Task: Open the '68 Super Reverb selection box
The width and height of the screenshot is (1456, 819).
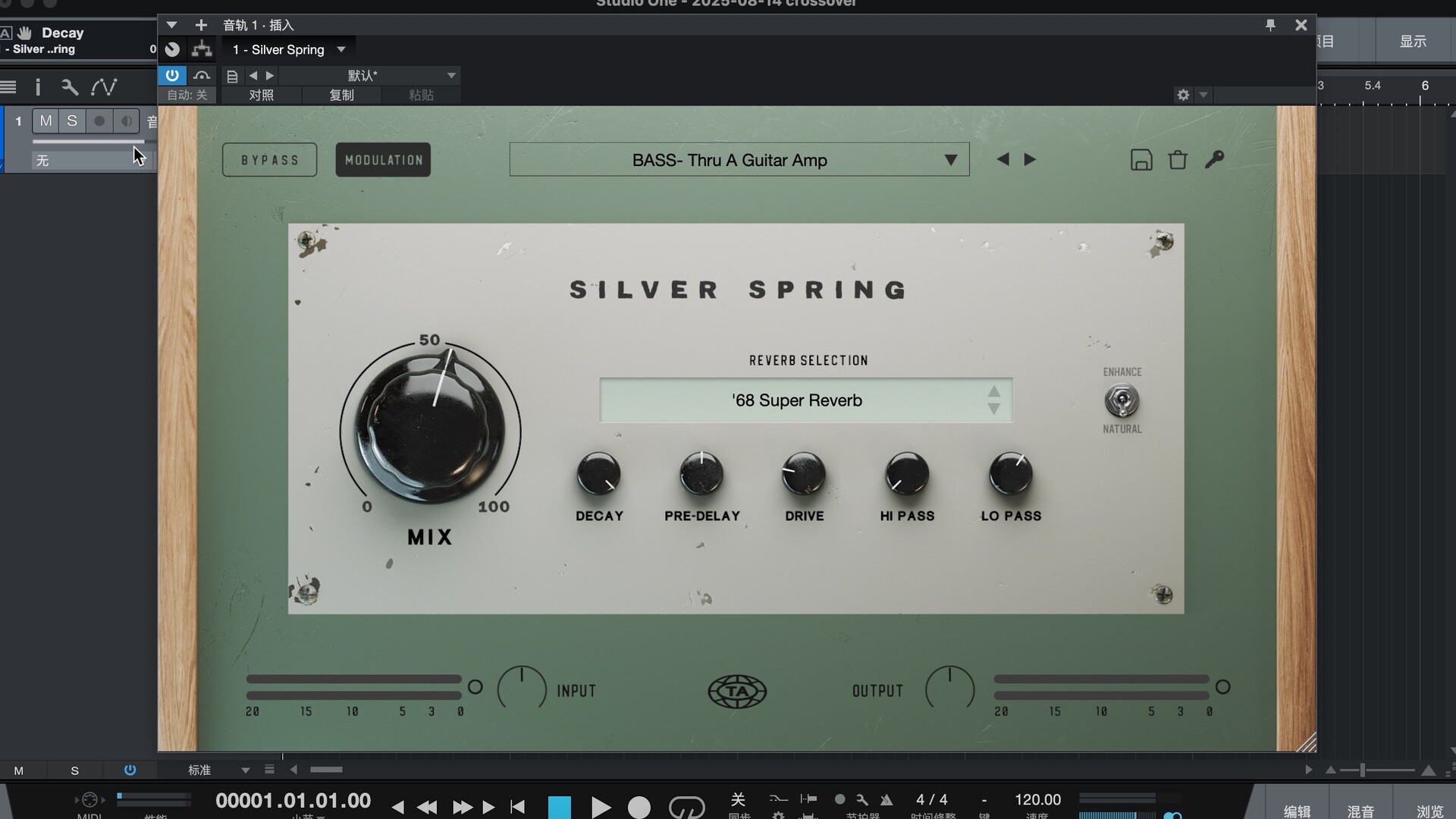Action: click(806, 400)
